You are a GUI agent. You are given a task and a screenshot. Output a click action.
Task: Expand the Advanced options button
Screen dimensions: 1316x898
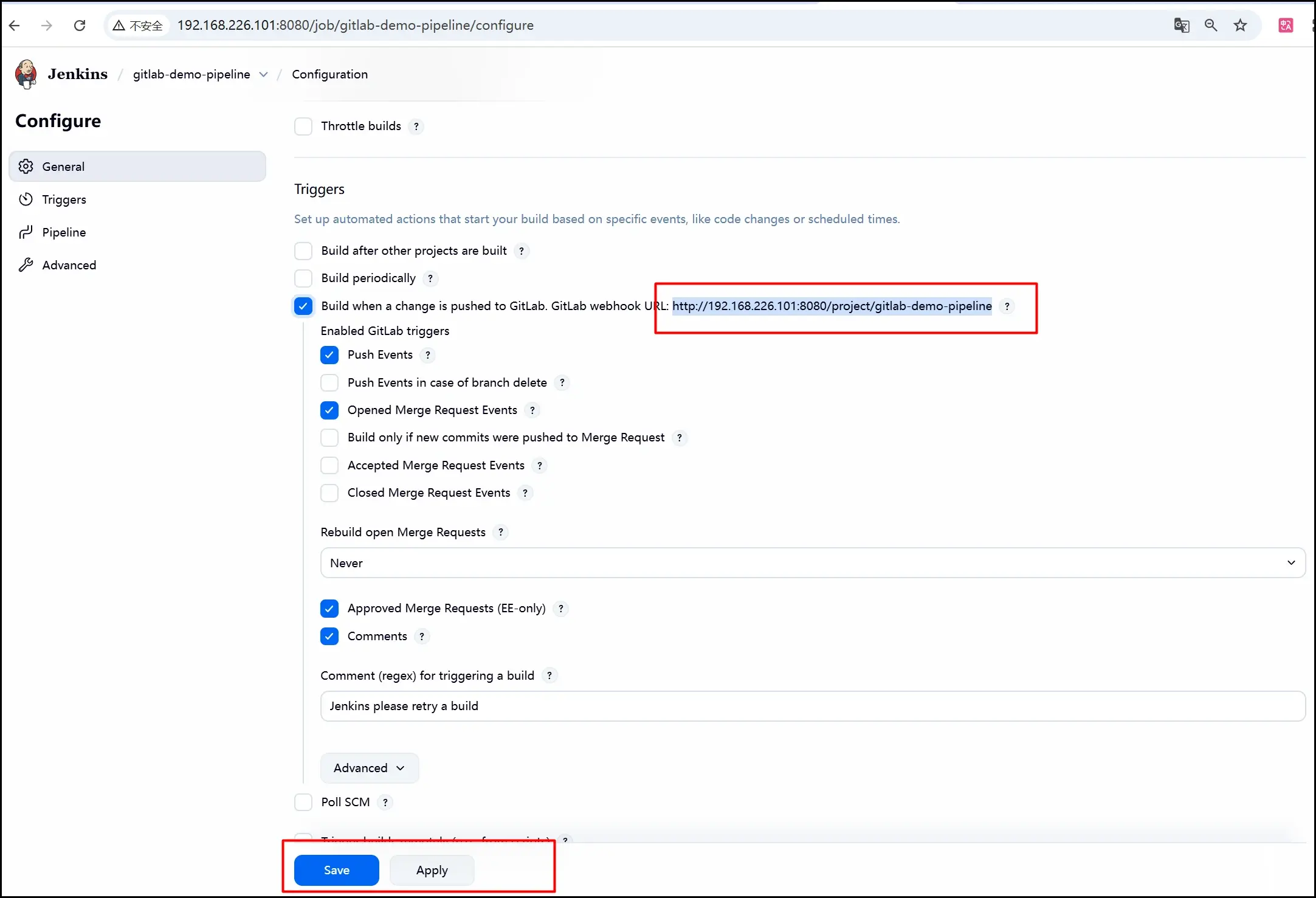369,768
